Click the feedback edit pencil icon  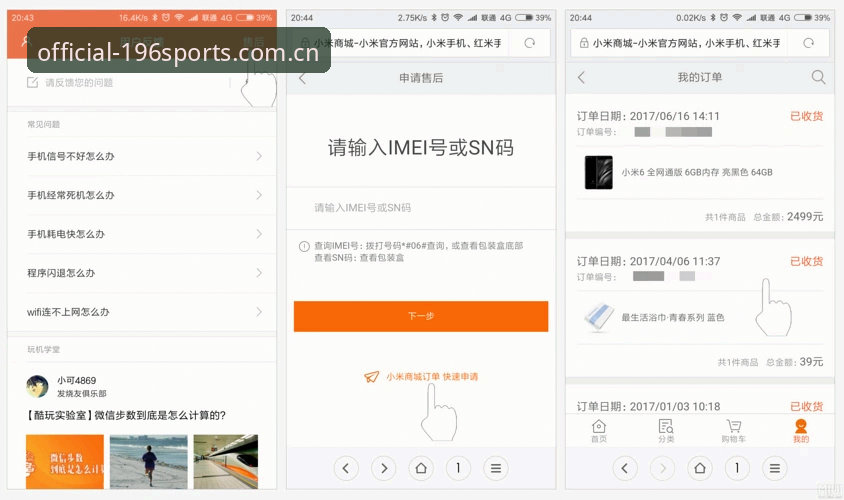32,82
